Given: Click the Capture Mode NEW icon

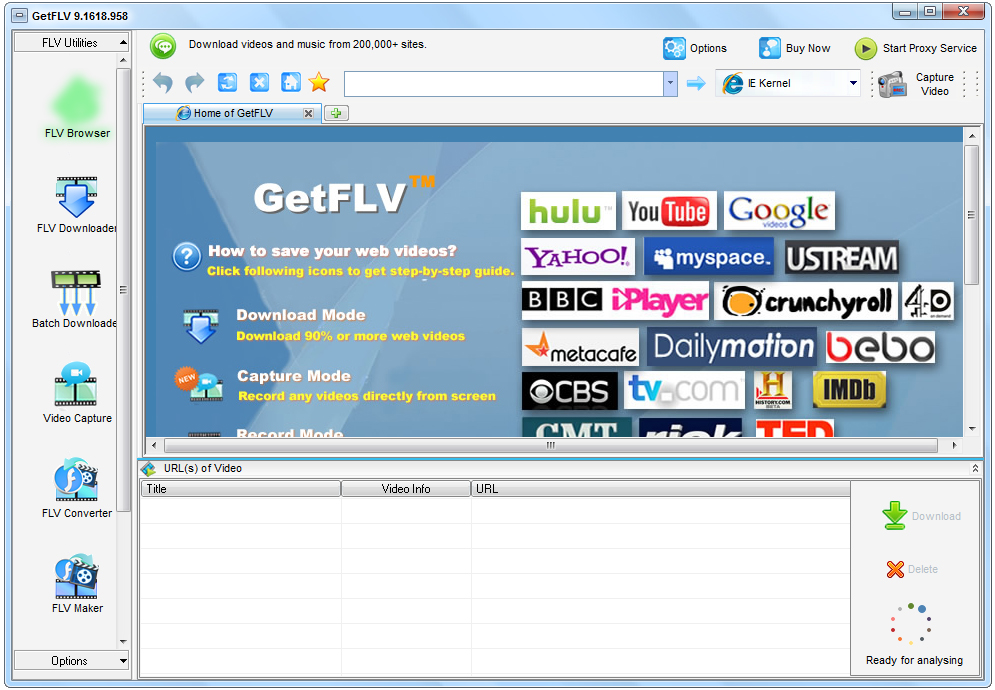Looking at the screenshot, I should coord(199,385).
